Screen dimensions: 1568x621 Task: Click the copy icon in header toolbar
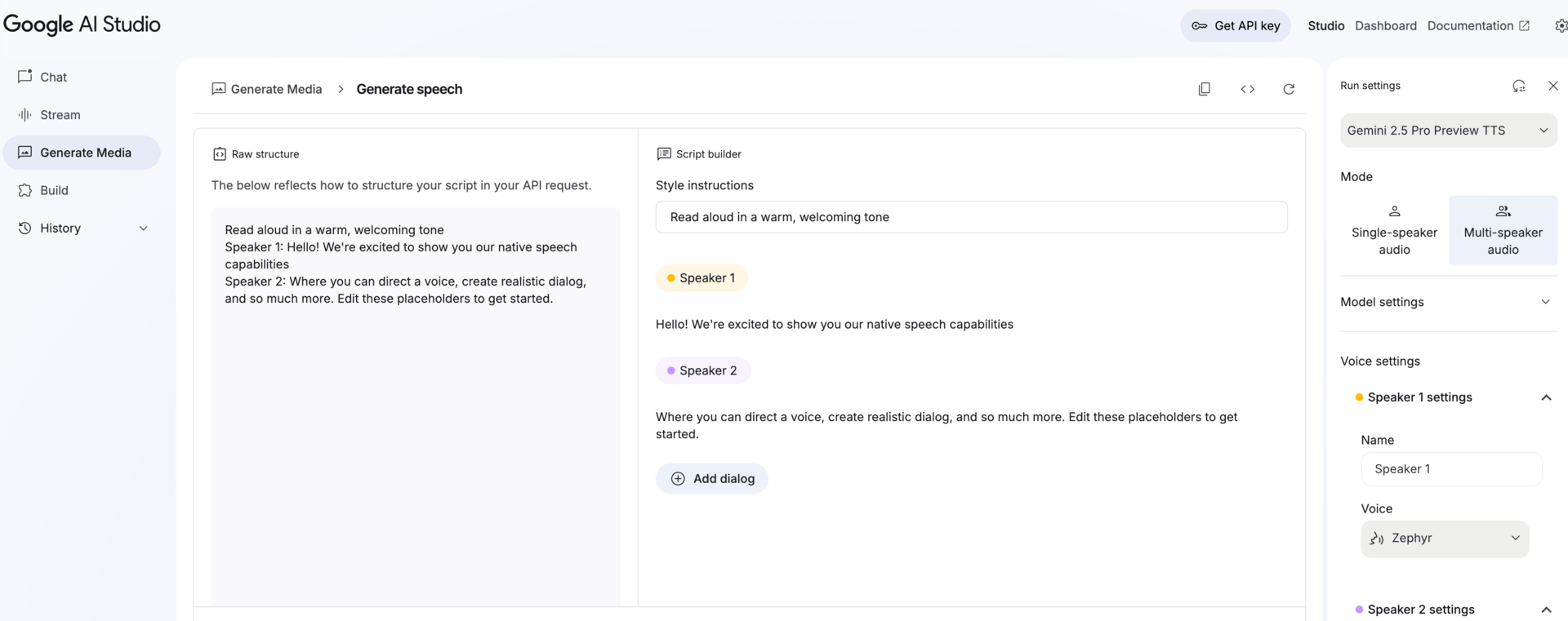[x=1204, y=89]
